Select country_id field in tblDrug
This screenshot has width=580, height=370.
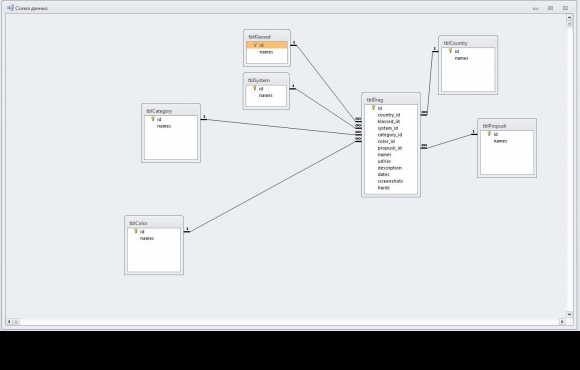(388, 115)
